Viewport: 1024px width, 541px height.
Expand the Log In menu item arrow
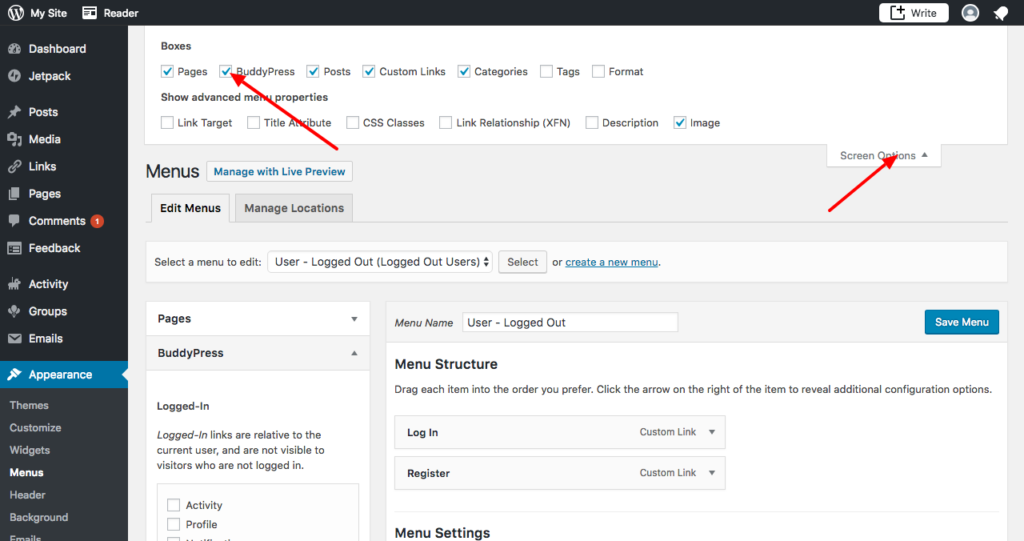pyautogui.click(x=712, y=433)
